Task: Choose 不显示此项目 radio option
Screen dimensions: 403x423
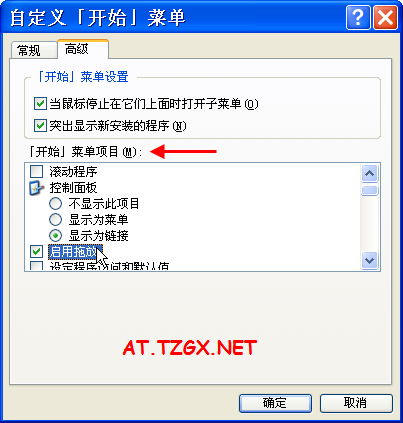Action: [x=55, y=203]
